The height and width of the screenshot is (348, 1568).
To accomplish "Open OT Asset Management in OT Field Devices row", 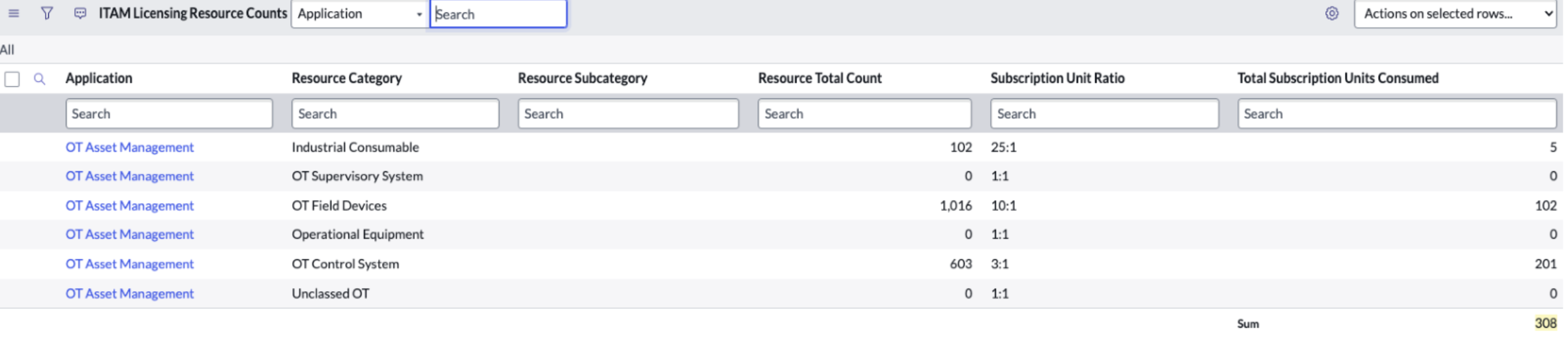I will pyautogui.click(x=130, y=205).
